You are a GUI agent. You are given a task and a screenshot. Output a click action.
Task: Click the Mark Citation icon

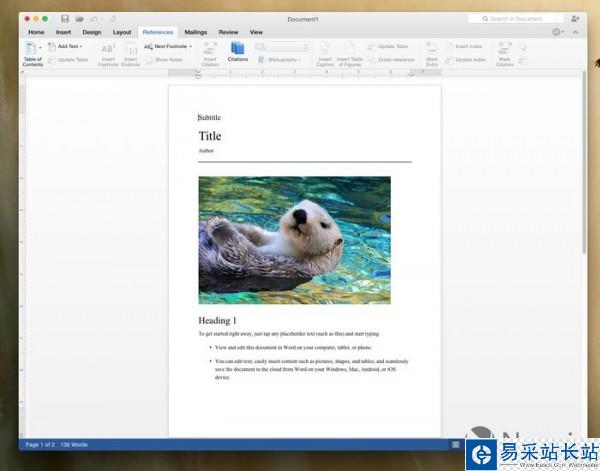(x=504, y=54)
